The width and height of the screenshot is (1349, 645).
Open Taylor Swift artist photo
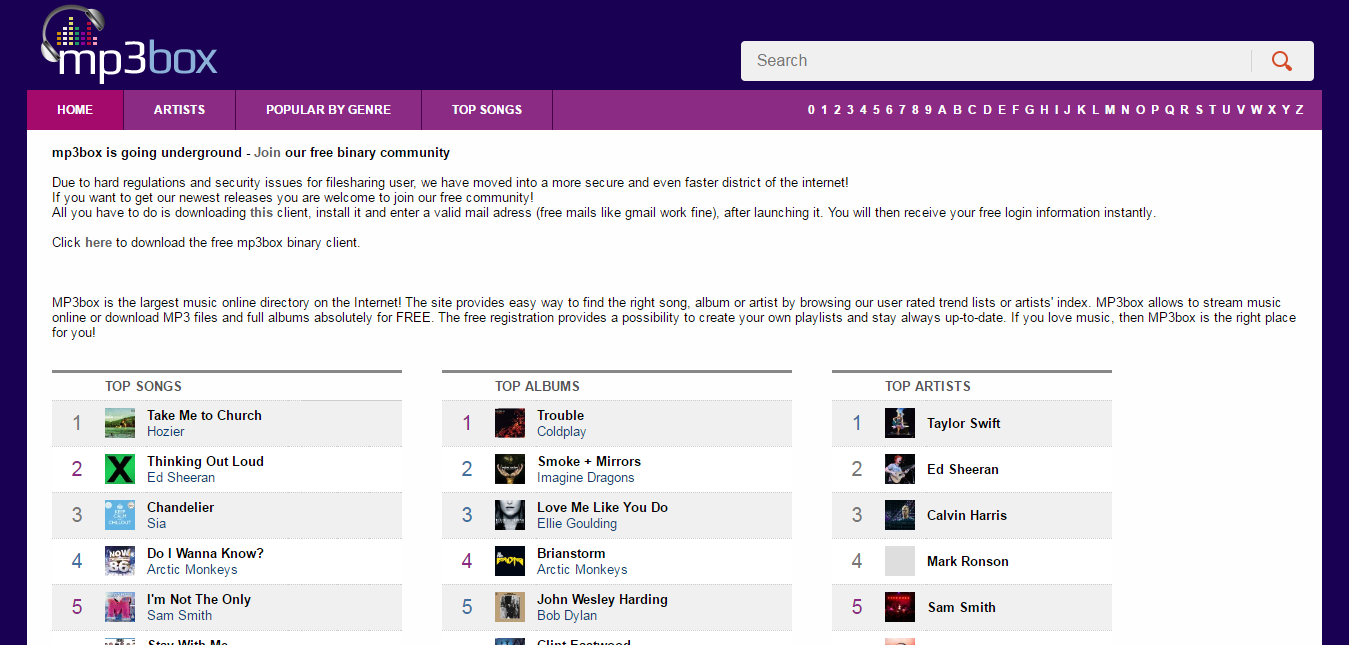click(x=900, y=423)
